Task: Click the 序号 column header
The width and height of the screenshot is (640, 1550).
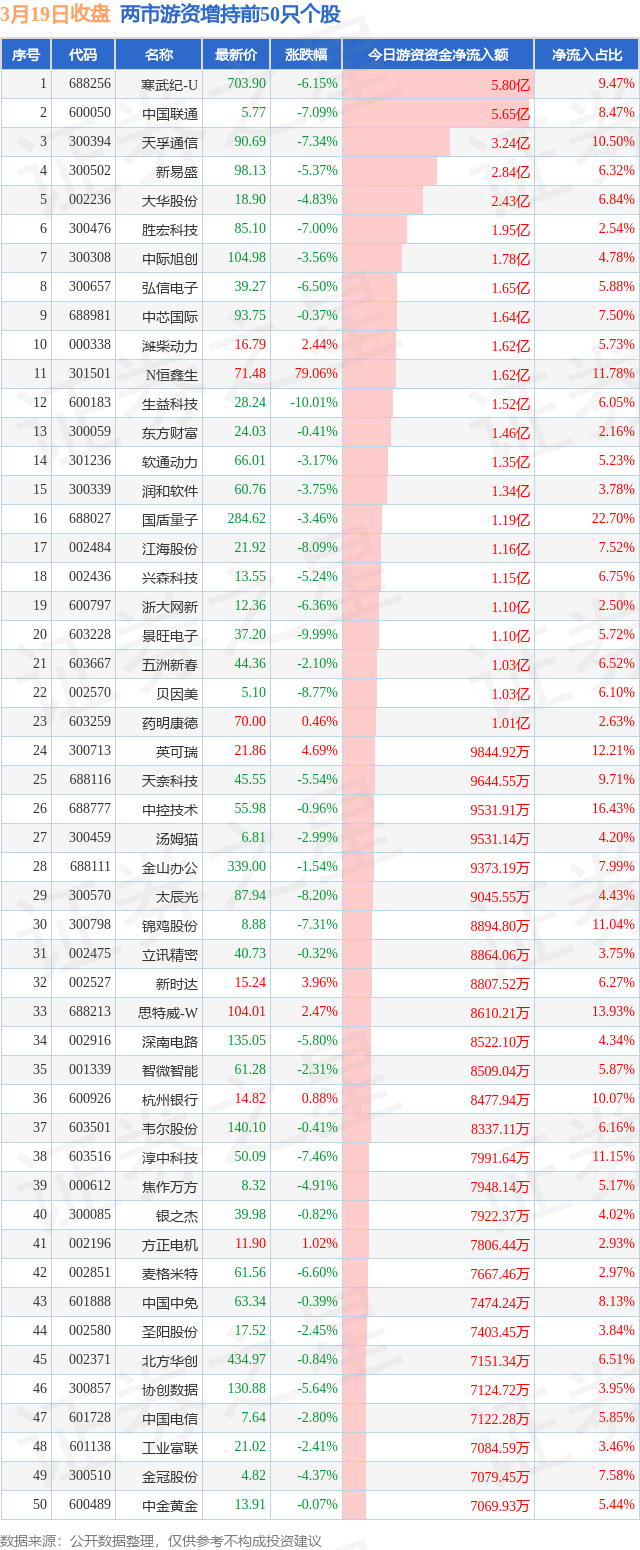Action: coord(26,55)
